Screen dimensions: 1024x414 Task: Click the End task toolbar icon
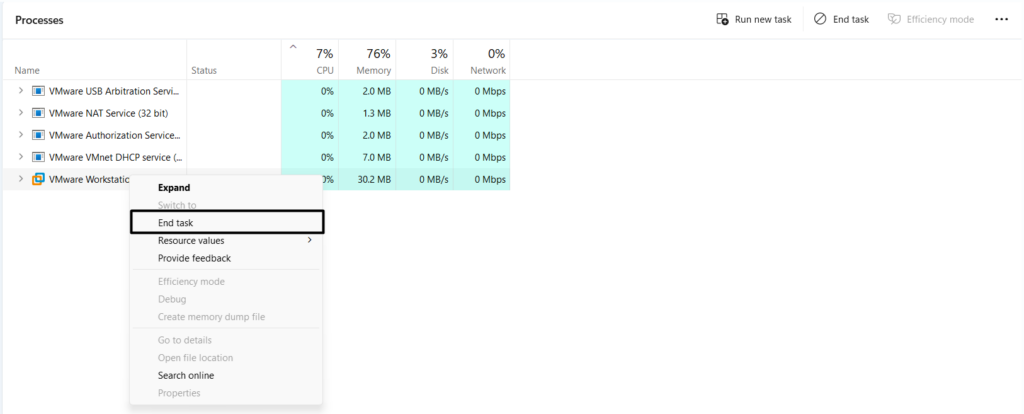pyautogui.click(x=820, y=20)
